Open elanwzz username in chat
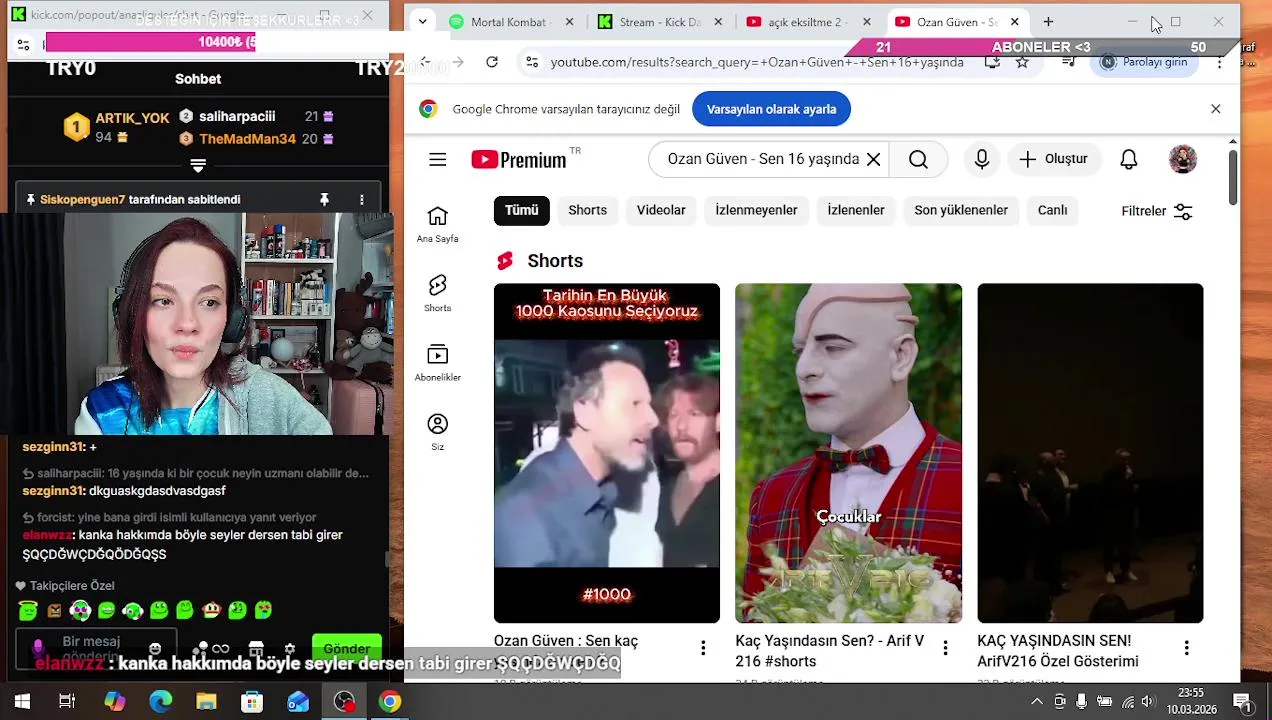The height and width of the screenshot is (720, 1272). click(x=46, y=535)
